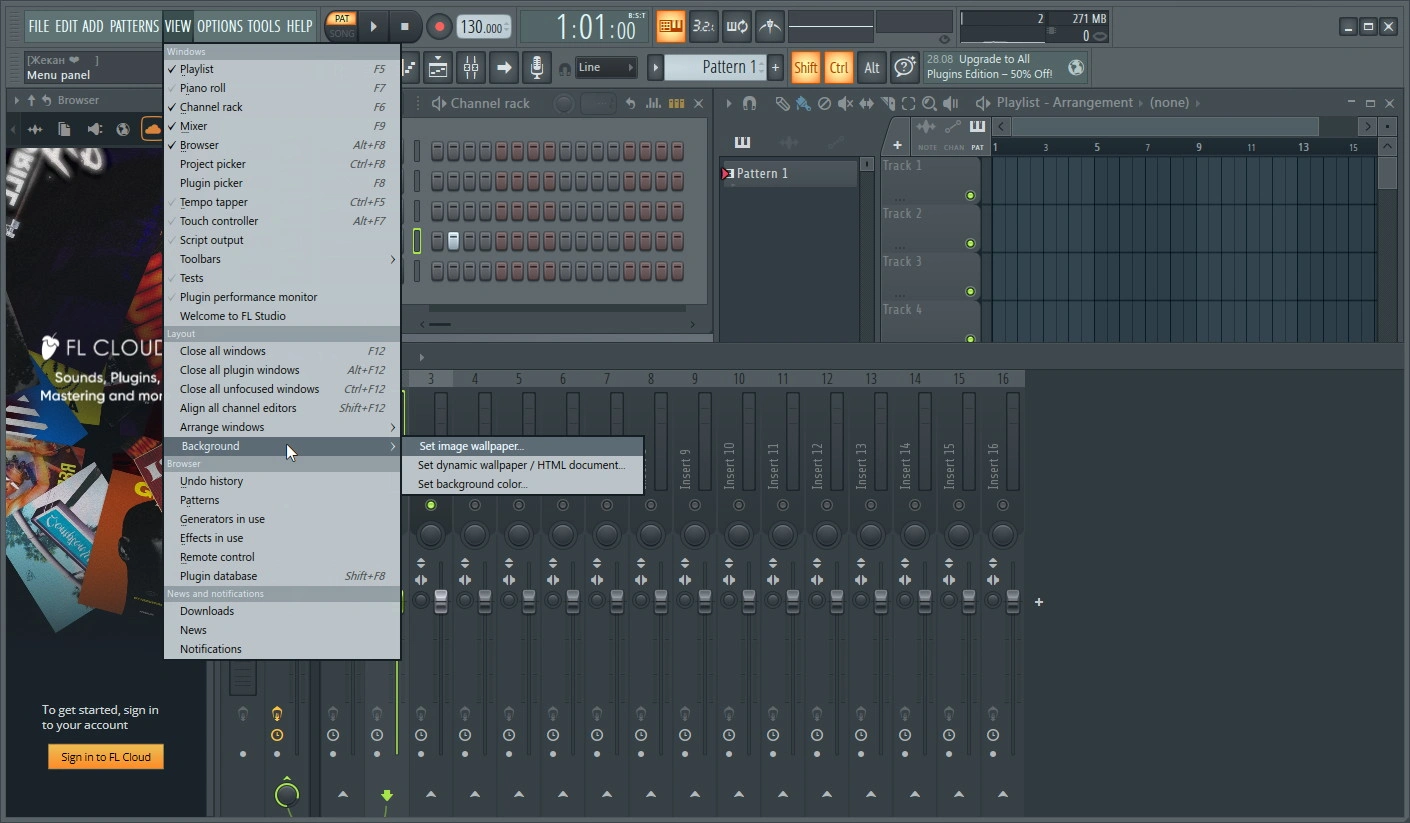1410x823 pixels.
Task: Open the OPTIONS menu
Action: [x=220, y=26]
